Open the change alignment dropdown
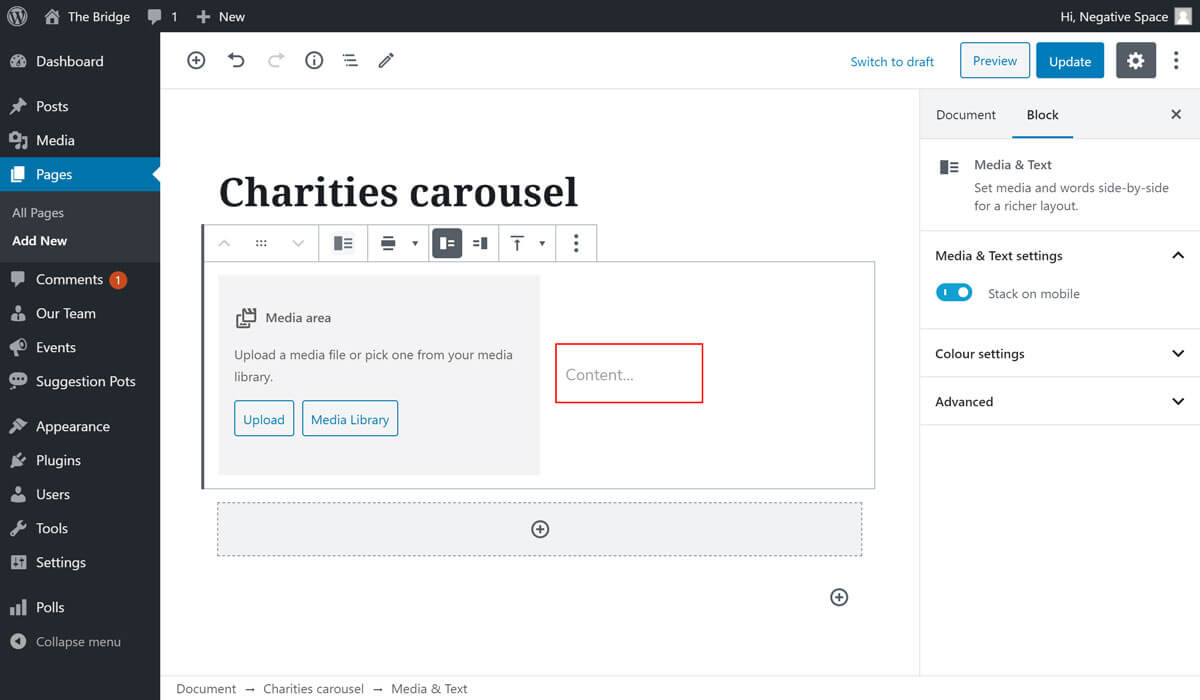This screenshot has height=700, width=1200. click(398, 243)
